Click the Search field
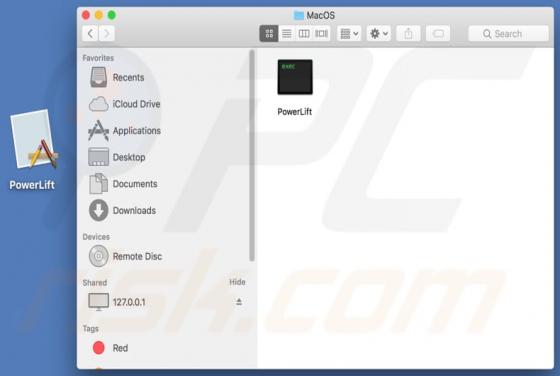 click(508, 34)
